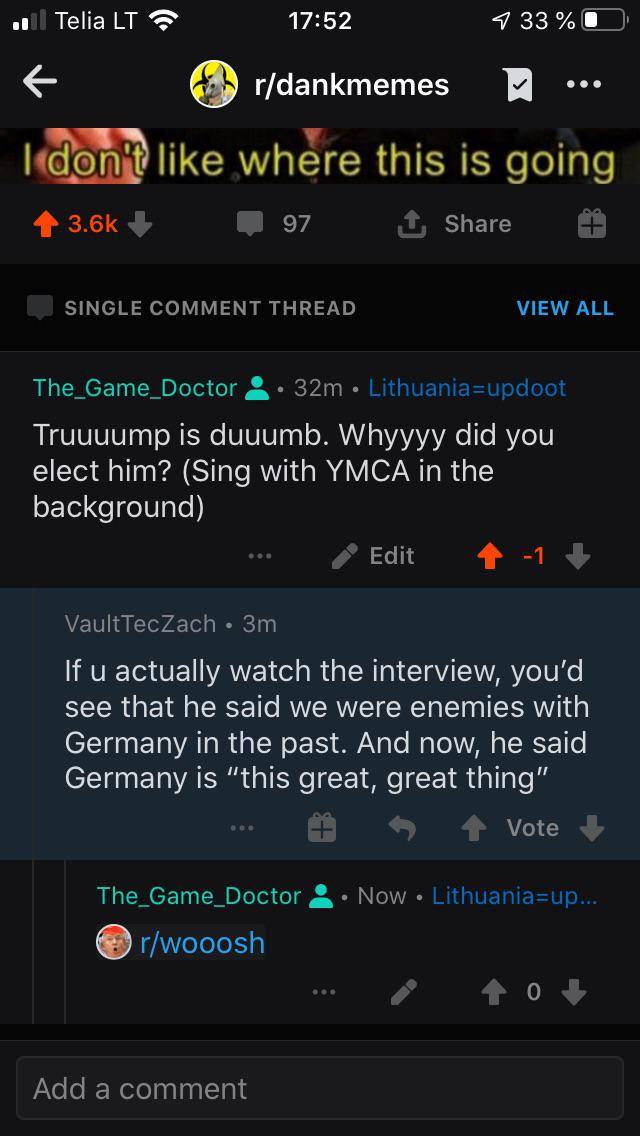Image resolution: width=640 pixels, height=1136 pixels.
Task: Open the r/dankmemes subreddit avatar
Action: click(x=213, y=84)
